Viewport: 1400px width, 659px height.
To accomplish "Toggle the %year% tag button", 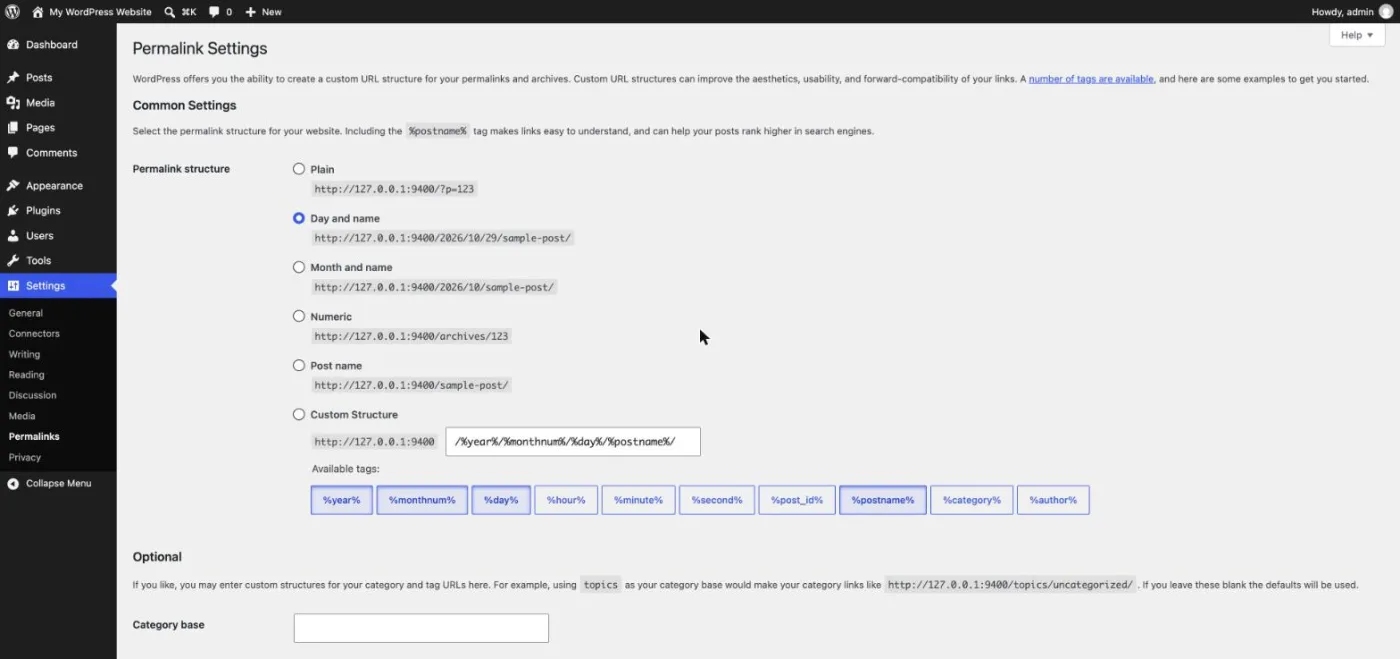I will click(342, 500).
